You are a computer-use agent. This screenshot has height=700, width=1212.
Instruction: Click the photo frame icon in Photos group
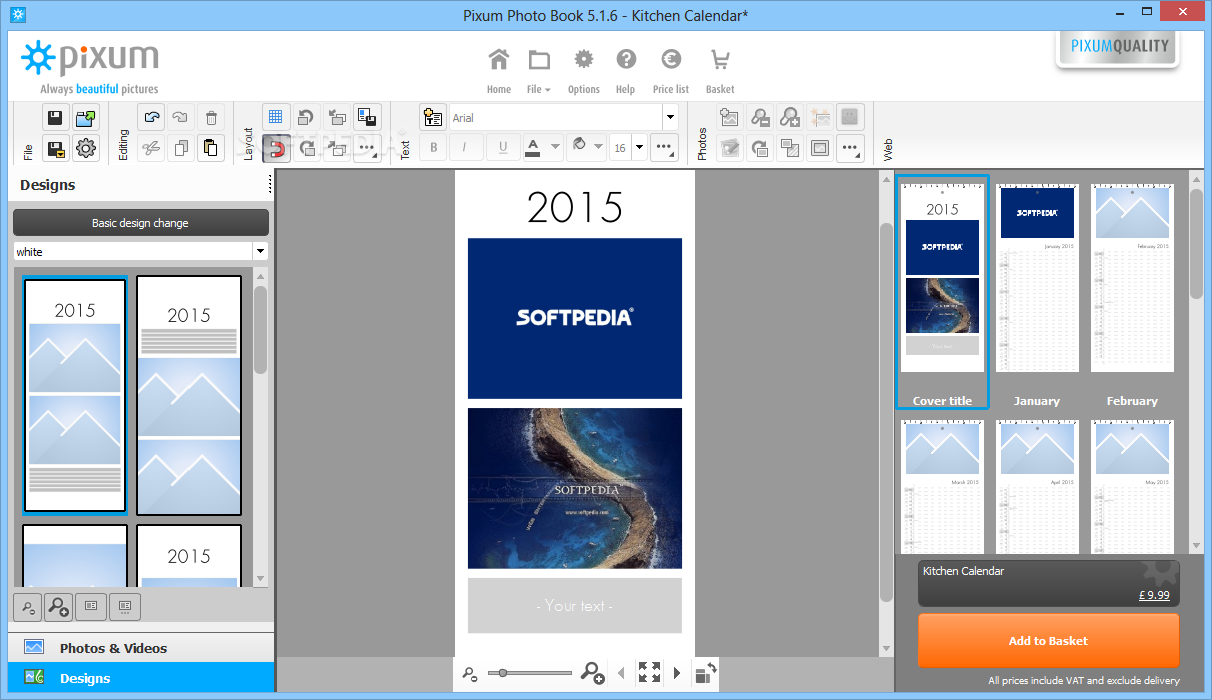pos(820,148)
